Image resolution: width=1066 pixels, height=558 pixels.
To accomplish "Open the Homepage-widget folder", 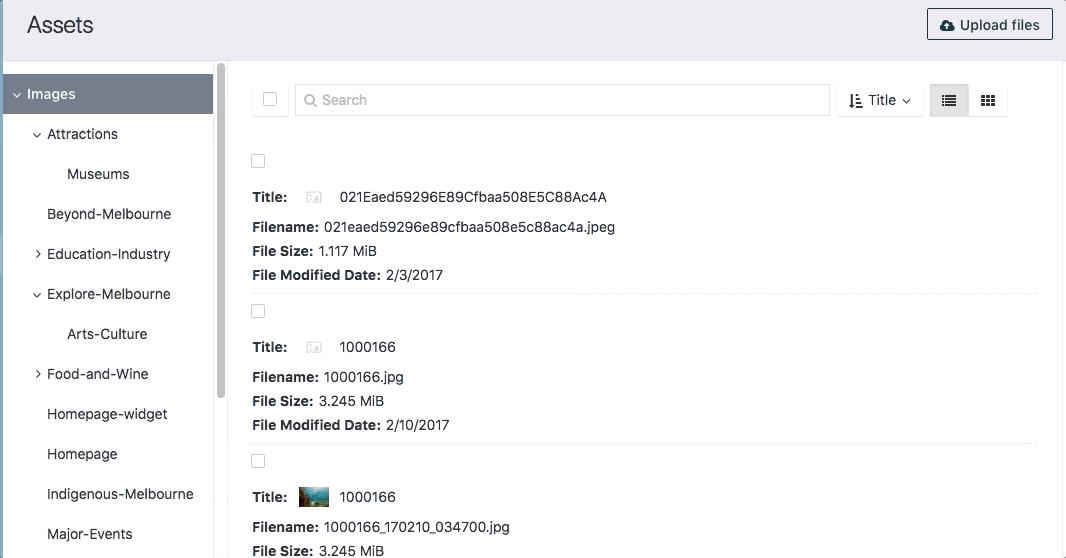I will point(107,414).
